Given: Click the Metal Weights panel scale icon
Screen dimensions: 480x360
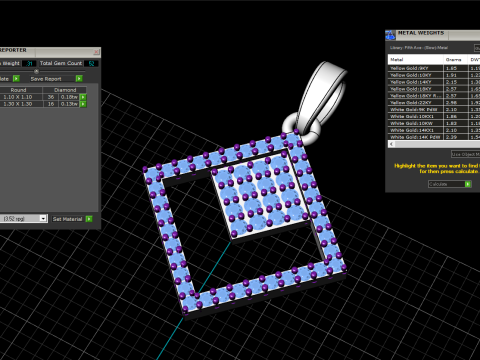Looking at the screenshot, I should click(x=390, y=35).
